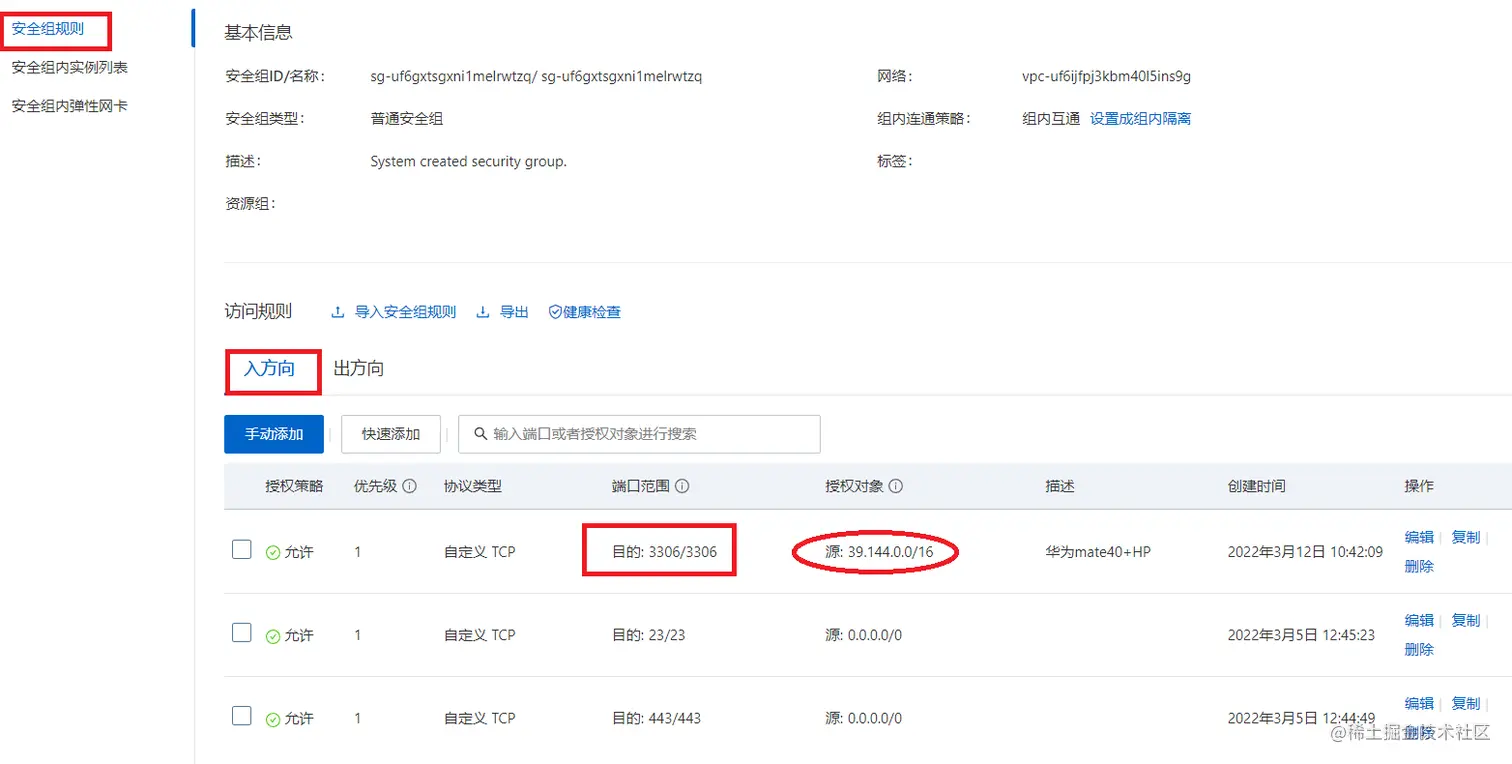Click the source cell 源: 39.144.0.0/16

(x=879, y=551)
